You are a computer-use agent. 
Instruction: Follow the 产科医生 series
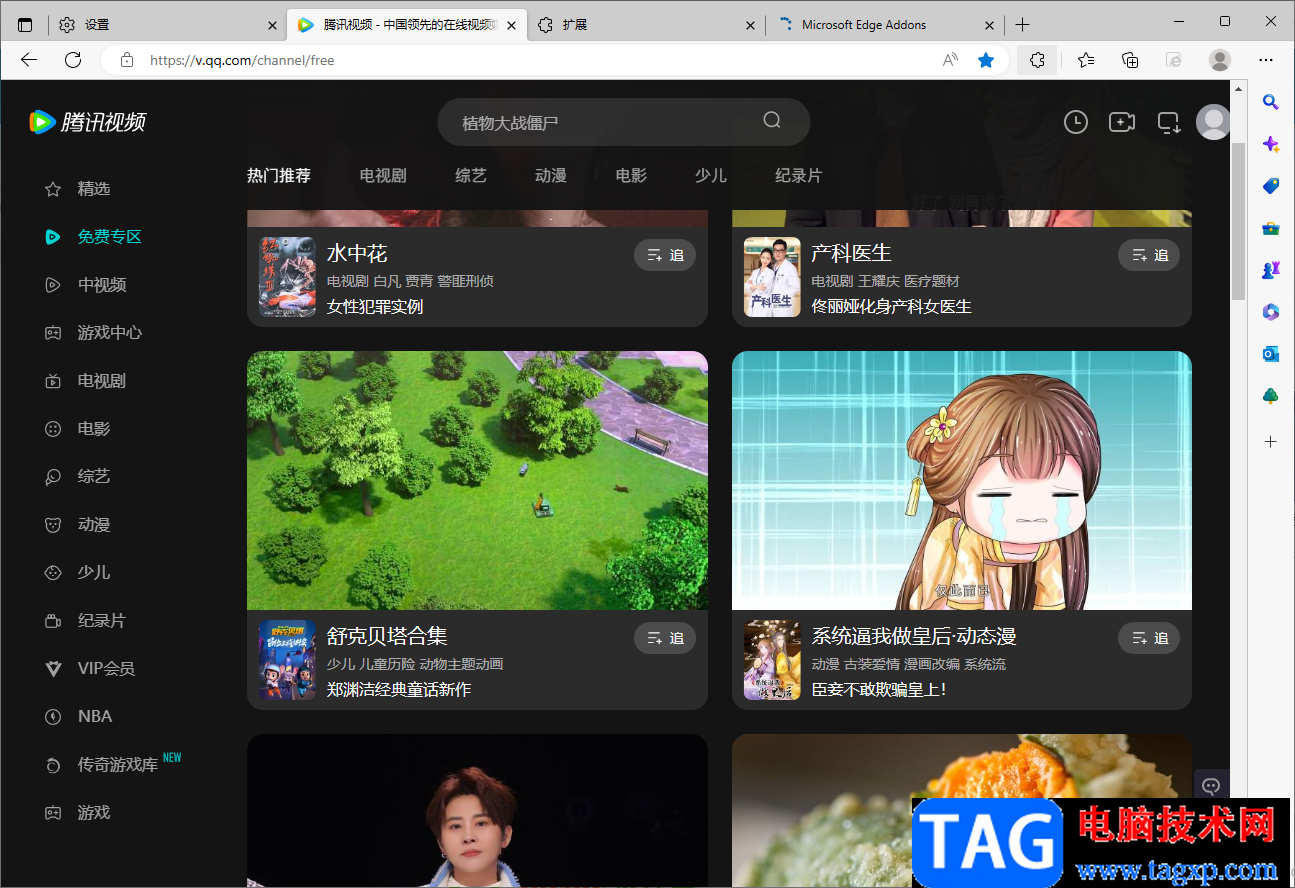(x=1149, y=255)
